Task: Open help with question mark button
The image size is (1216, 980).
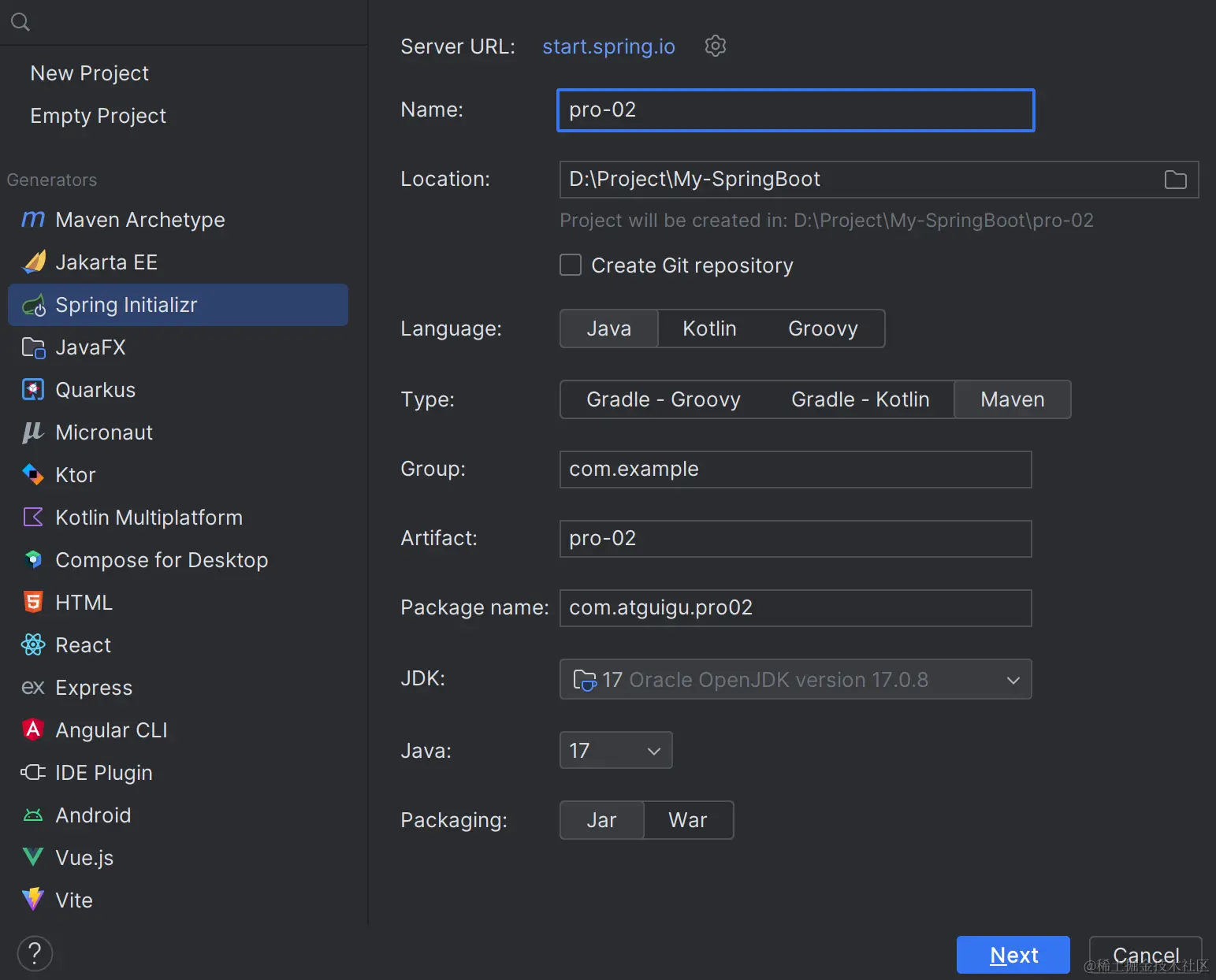Action: (35, 953)
